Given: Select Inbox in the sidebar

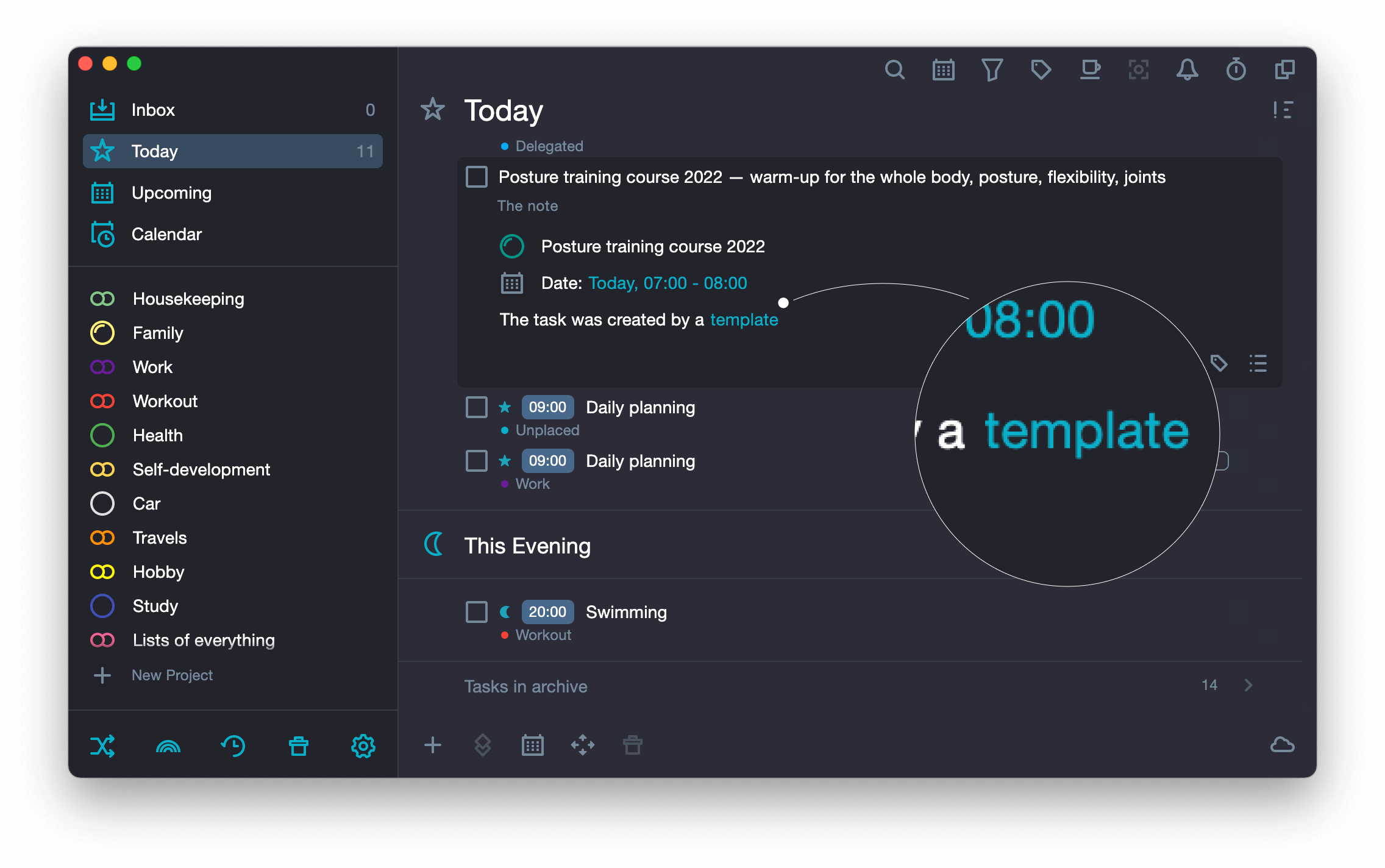Looking at the screenshot, I should coord(233,110).
